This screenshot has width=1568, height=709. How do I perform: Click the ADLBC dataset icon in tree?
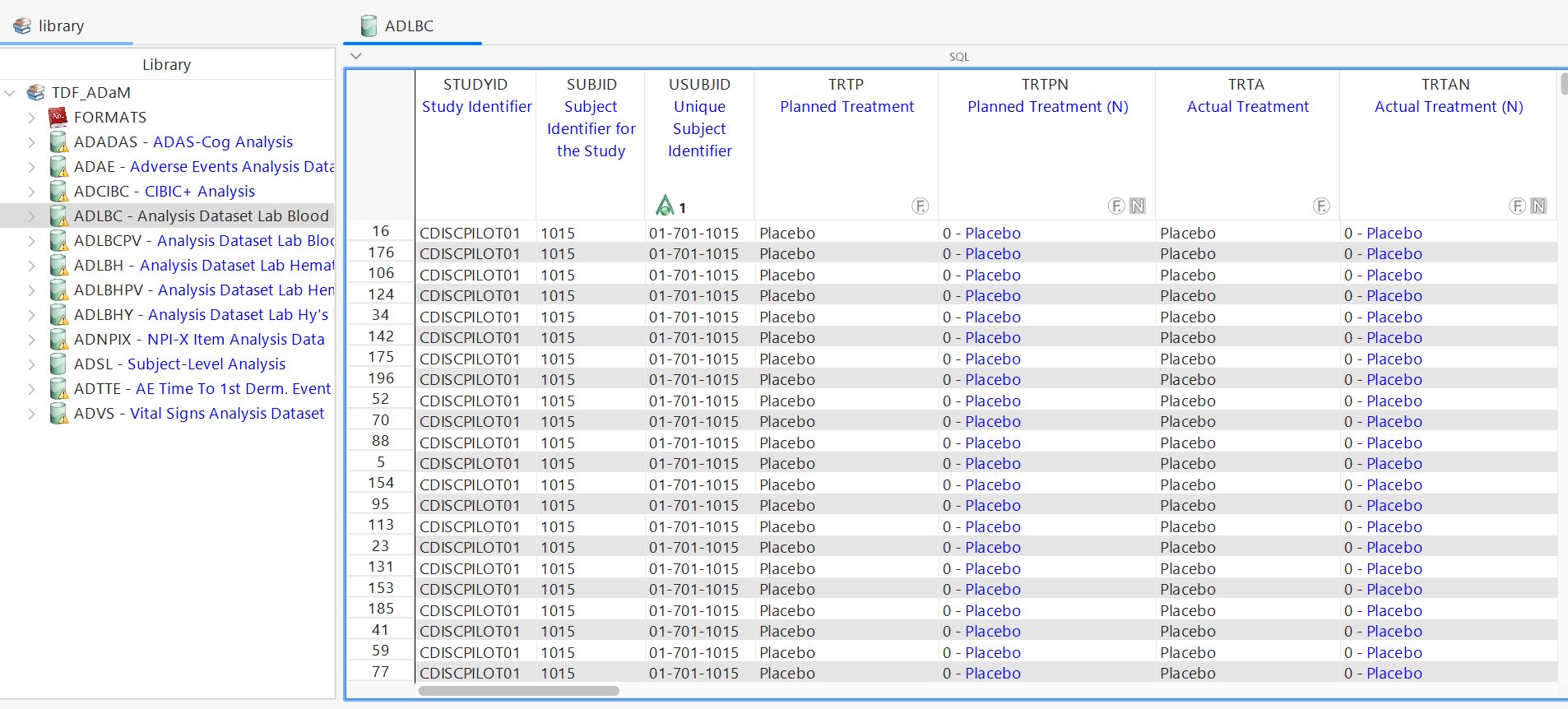pyautogui.click(x=58, y=215)
